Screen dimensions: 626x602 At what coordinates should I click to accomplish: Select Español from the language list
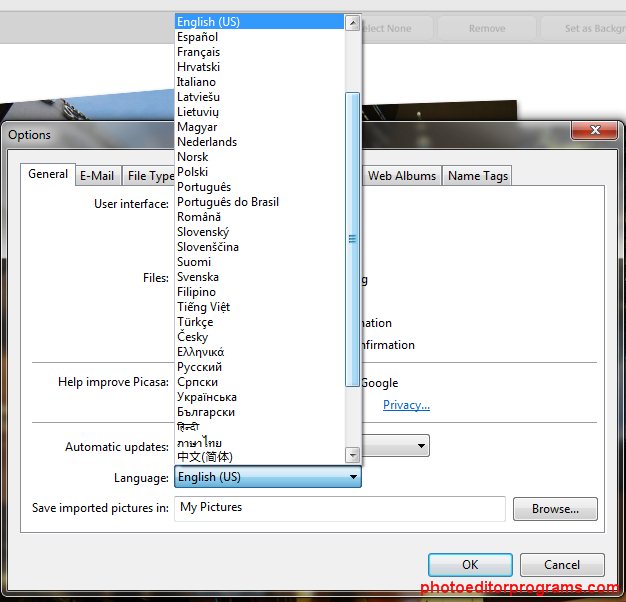pos(198,37)
